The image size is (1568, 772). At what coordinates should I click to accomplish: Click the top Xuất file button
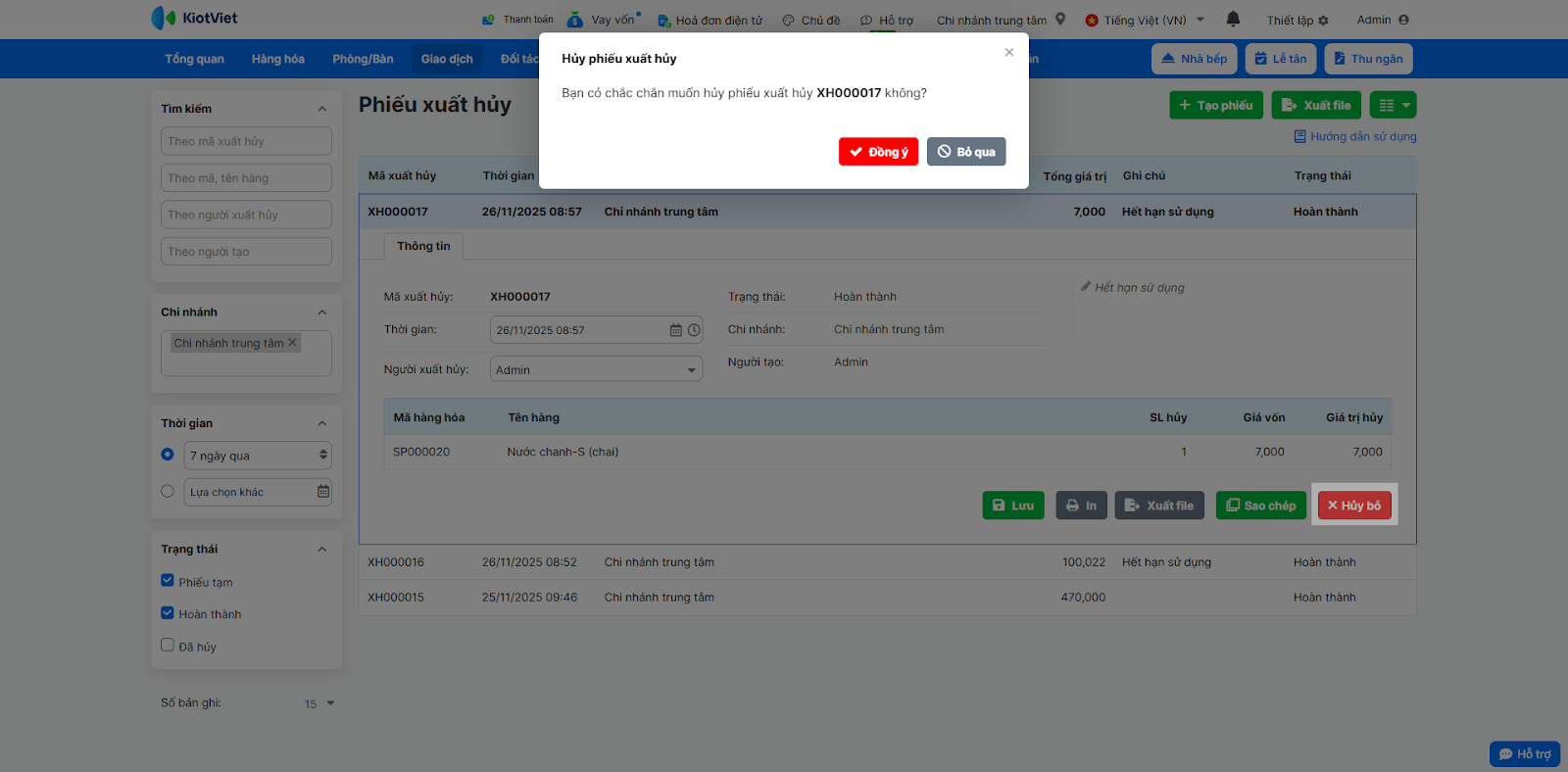coord(1316,105)
